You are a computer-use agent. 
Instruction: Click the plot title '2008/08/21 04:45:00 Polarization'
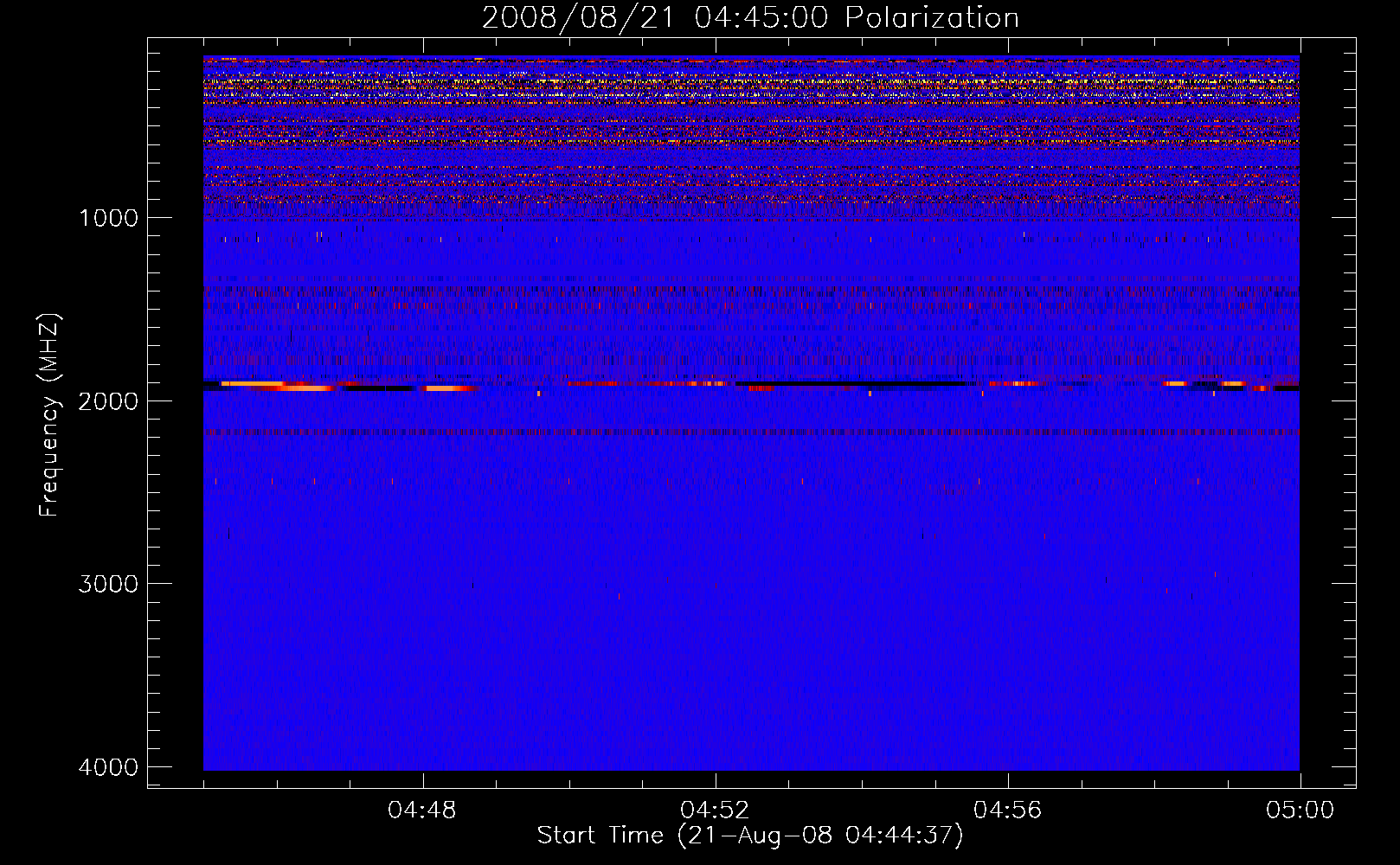(750, 18)
